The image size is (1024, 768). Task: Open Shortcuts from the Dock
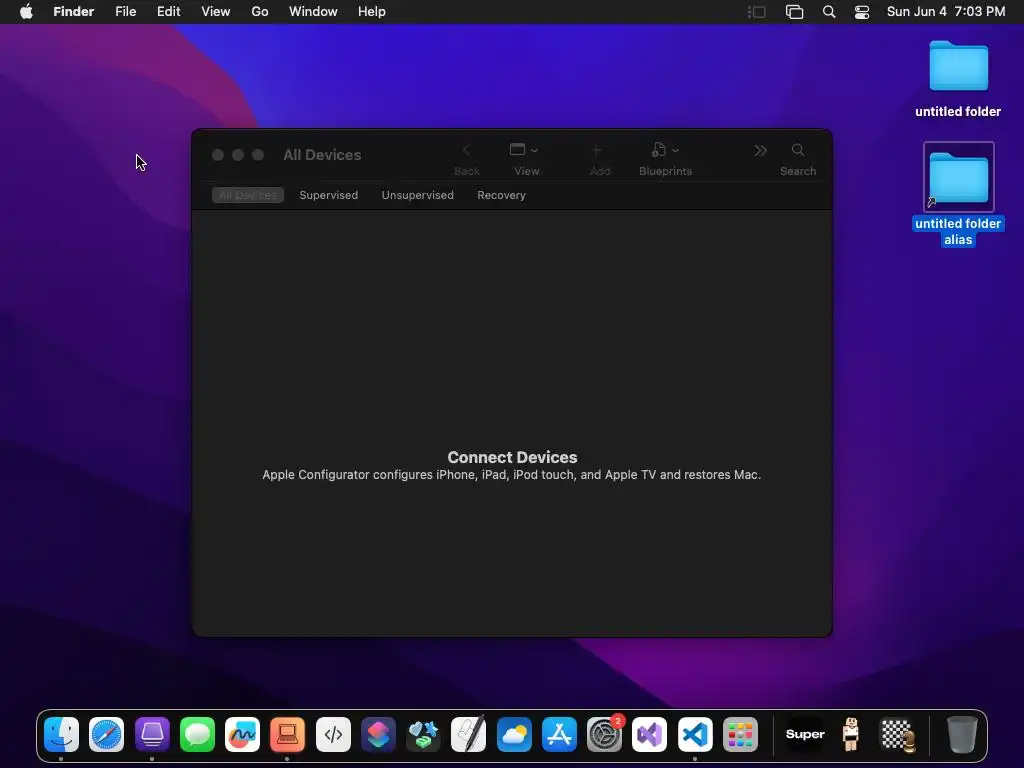378,735
